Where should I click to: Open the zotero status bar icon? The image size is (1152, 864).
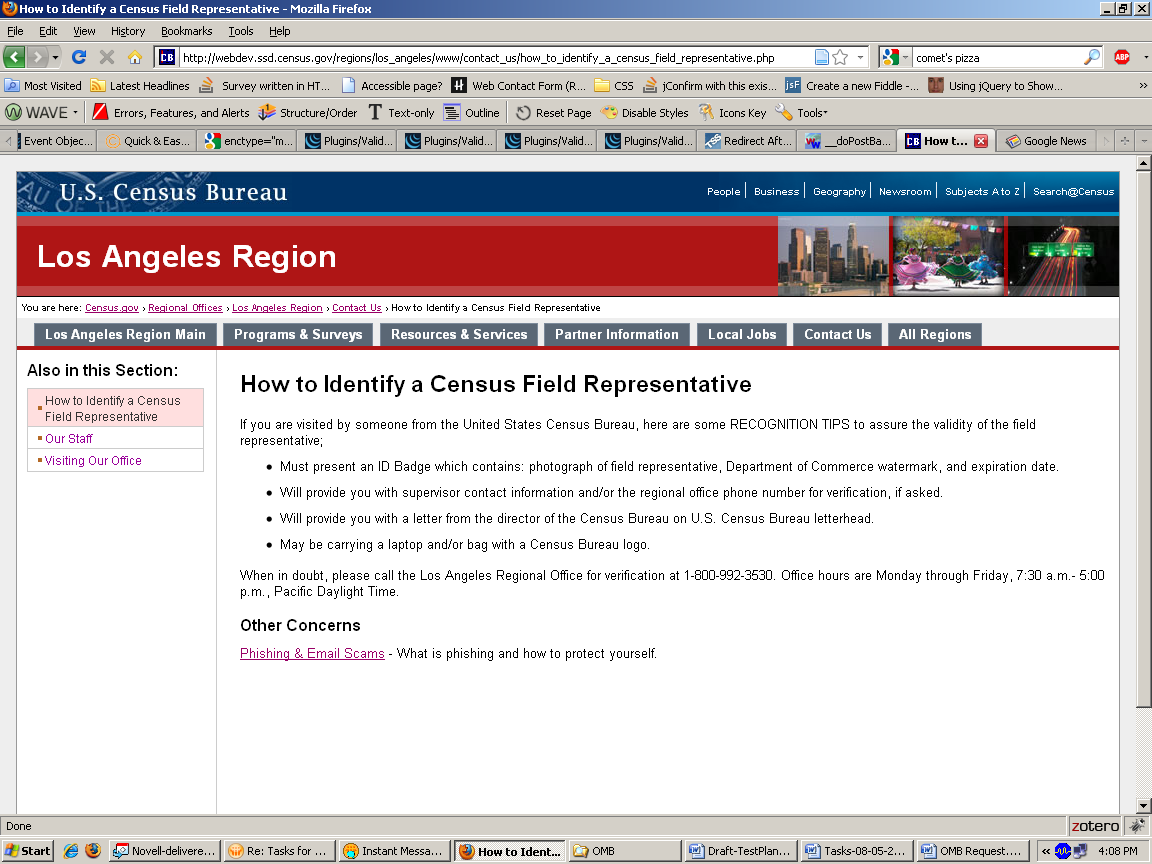[x=1095, y=826]
